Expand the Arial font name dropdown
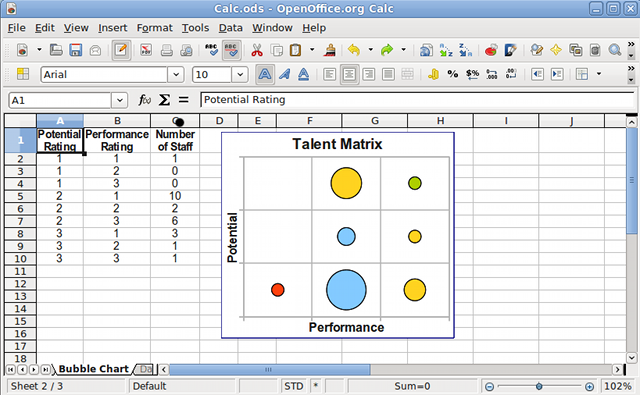The width and height of the screenshot is (640, 395). [176, 75]
